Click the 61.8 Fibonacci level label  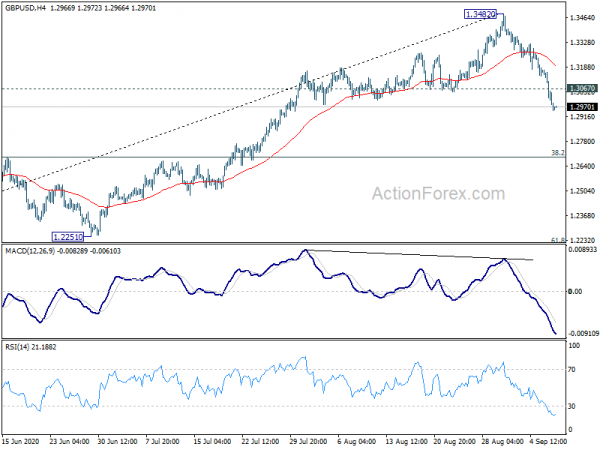(558, 240)
